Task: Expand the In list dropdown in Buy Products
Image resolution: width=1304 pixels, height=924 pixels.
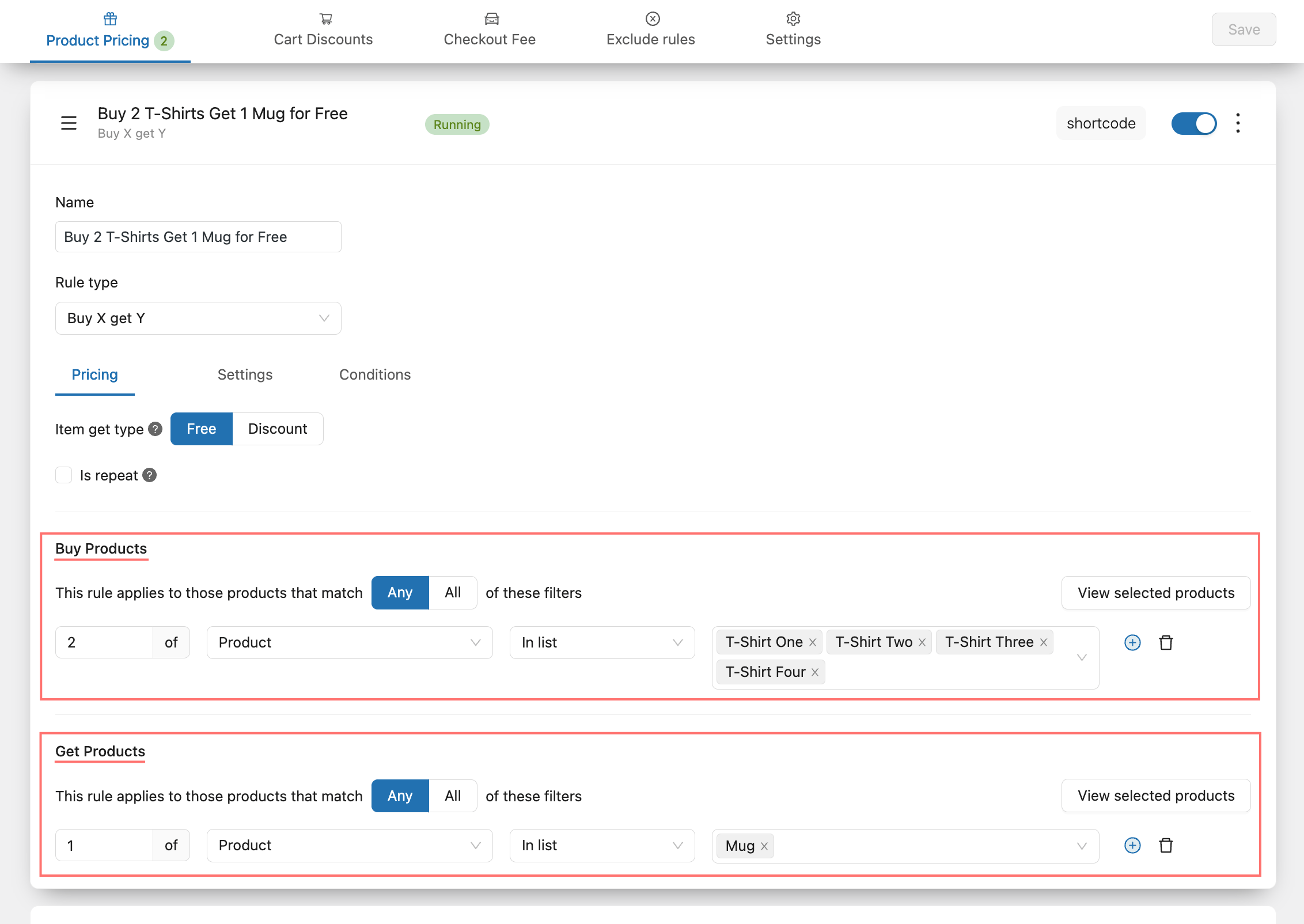Action: pos(602,642)
